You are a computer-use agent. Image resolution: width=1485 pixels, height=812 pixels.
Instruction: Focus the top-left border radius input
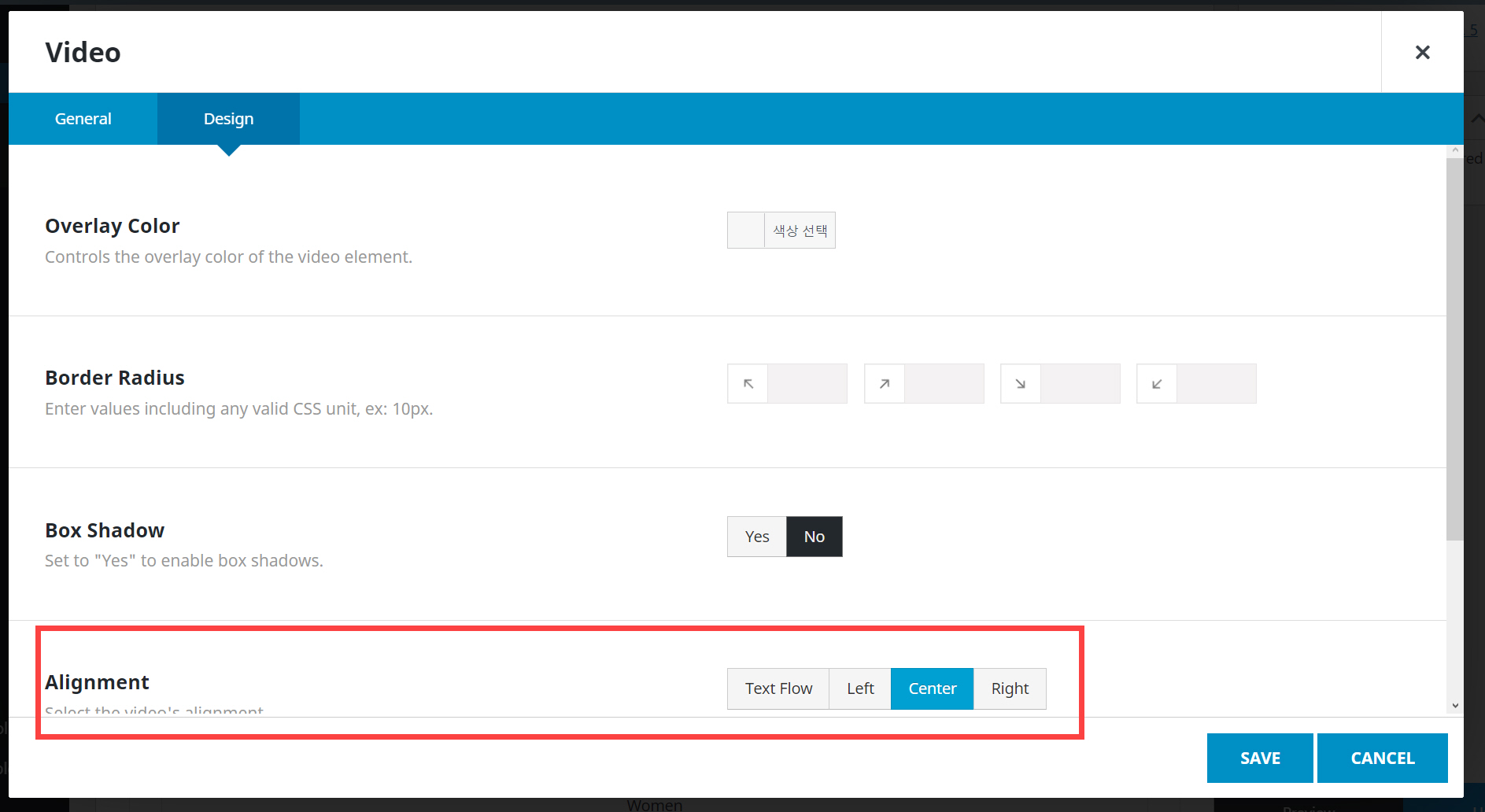[807, 384]
